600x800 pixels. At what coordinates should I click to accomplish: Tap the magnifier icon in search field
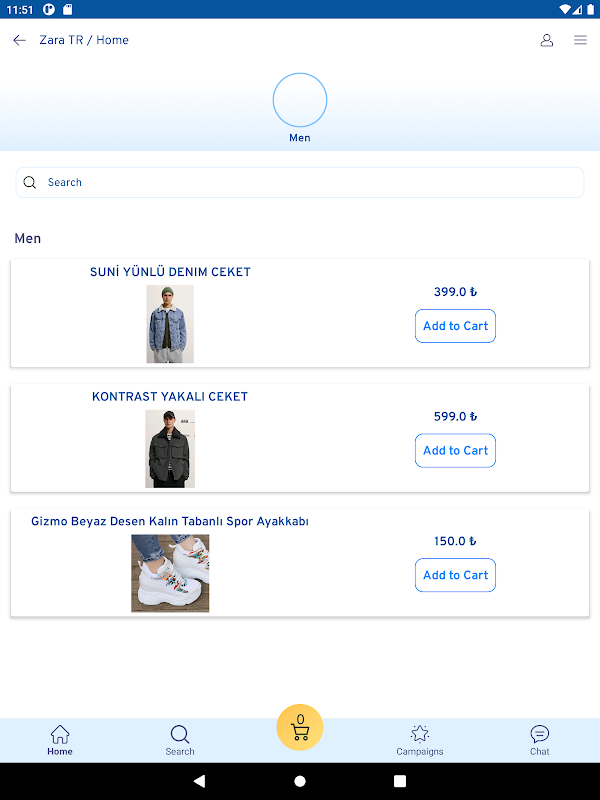[30, 183]
